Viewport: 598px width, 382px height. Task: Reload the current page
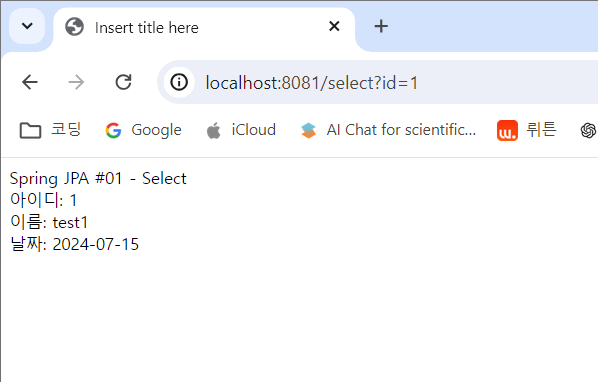(x=124, y=82)
